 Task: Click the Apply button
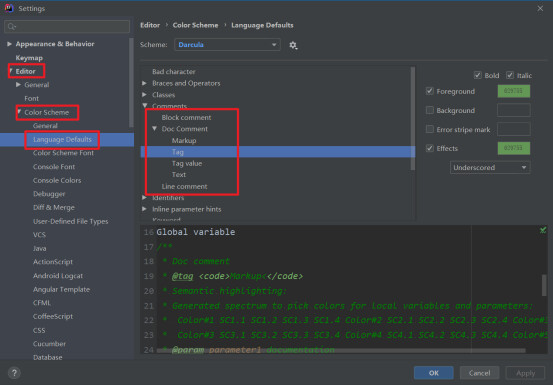coord(525,373)
